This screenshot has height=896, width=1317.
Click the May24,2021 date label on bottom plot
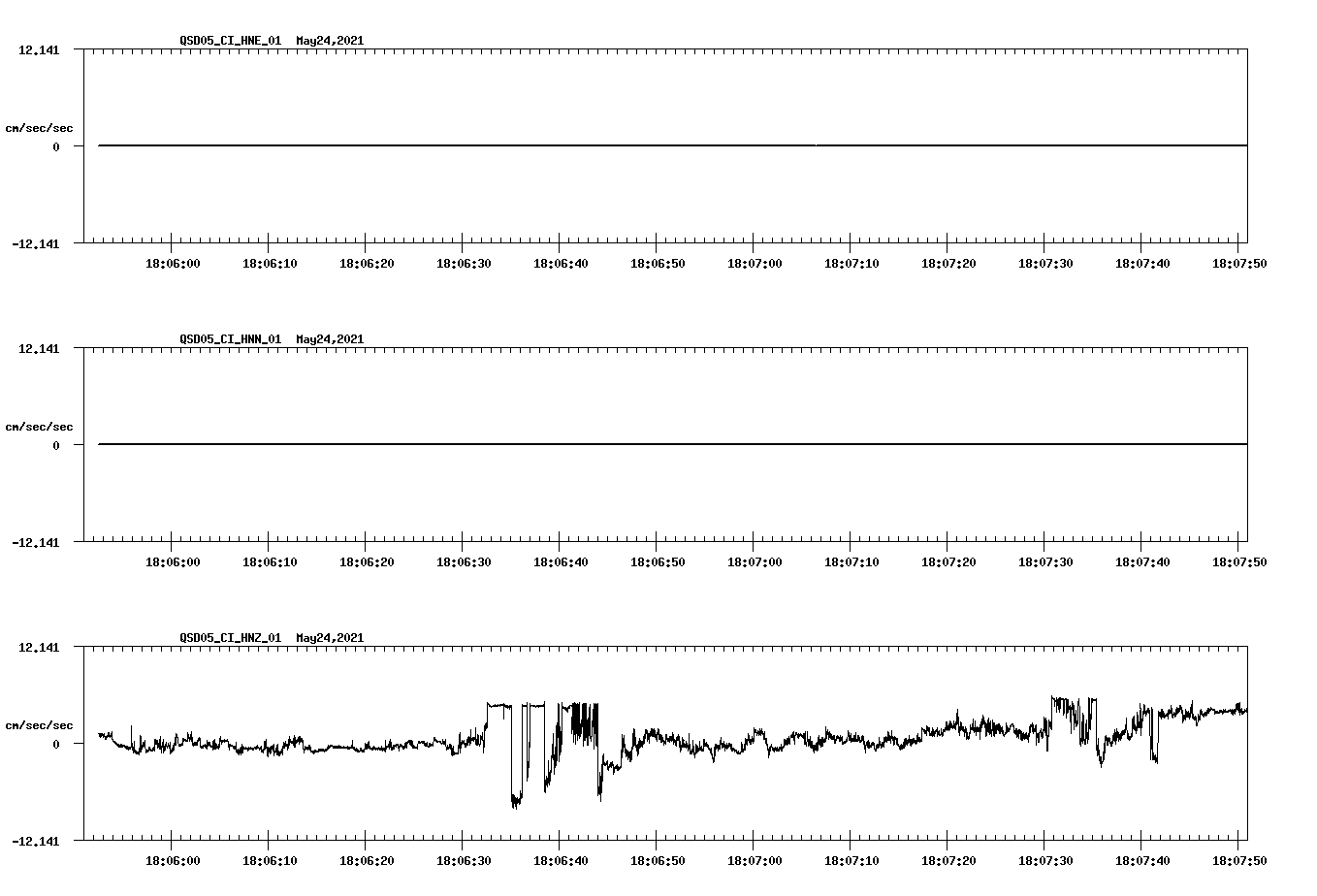tap(329, 638)
